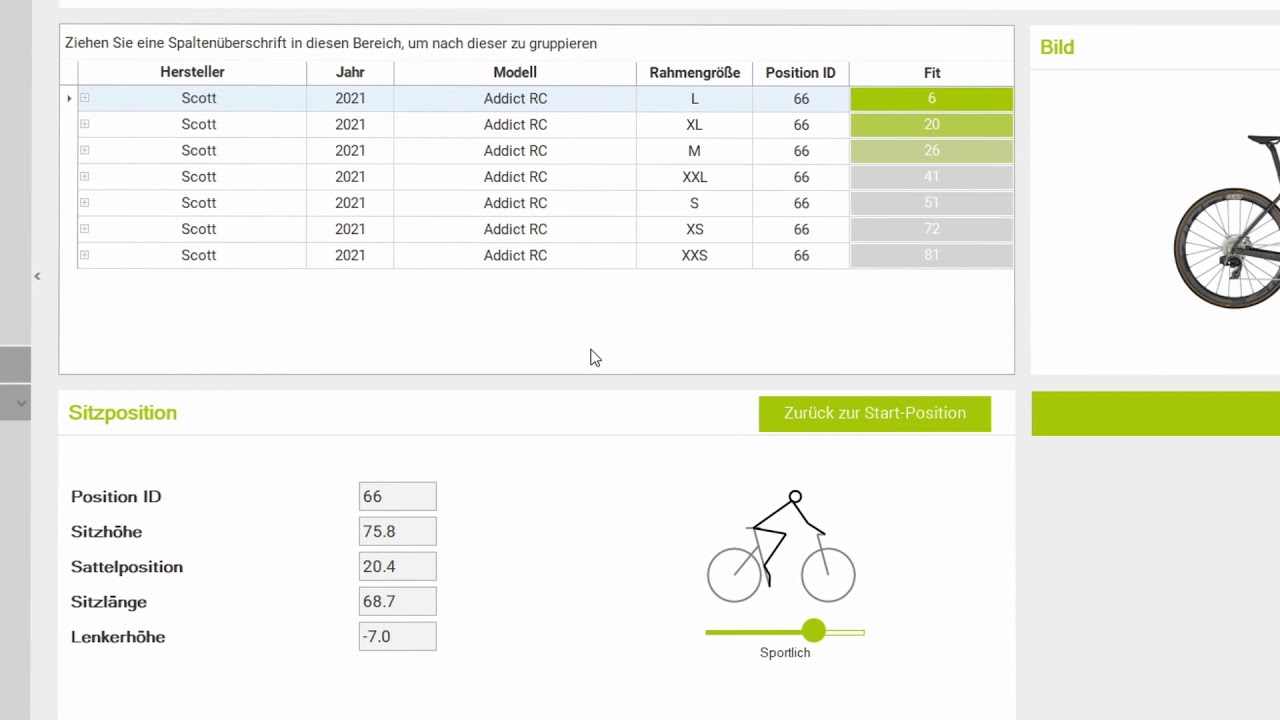Viewport: 1280px width, 720px height.
Task: Expand the Scott Addict RC M row
Action: click(85, 150)
